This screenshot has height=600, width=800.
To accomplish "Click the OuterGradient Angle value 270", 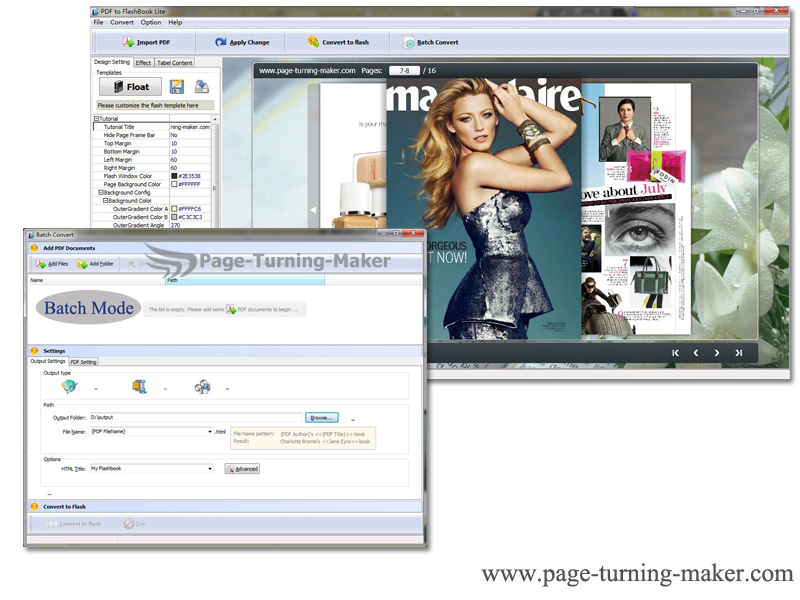I will click(x=176, y=225).
